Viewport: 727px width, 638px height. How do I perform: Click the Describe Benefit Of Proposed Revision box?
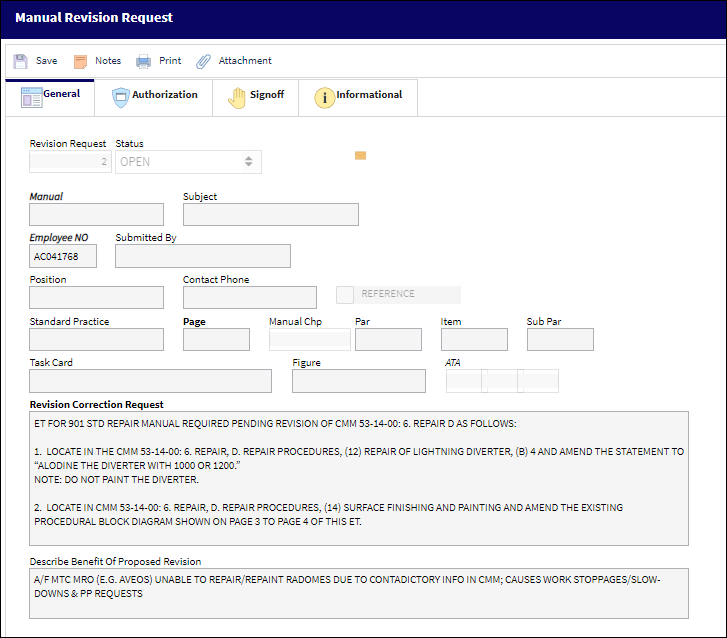[x=359, y=593]
